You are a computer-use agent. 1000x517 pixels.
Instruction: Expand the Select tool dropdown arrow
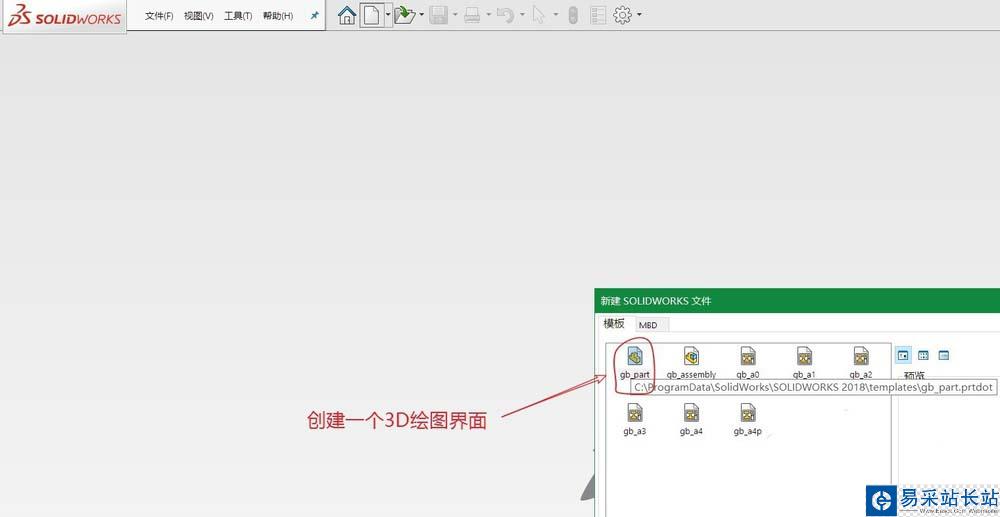556,15
